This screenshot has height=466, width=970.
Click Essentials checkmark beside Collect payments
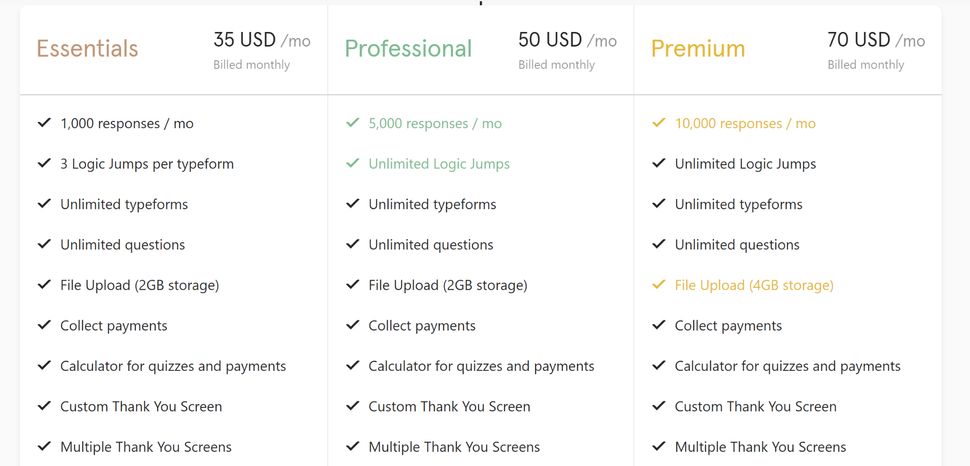(44, 325)
